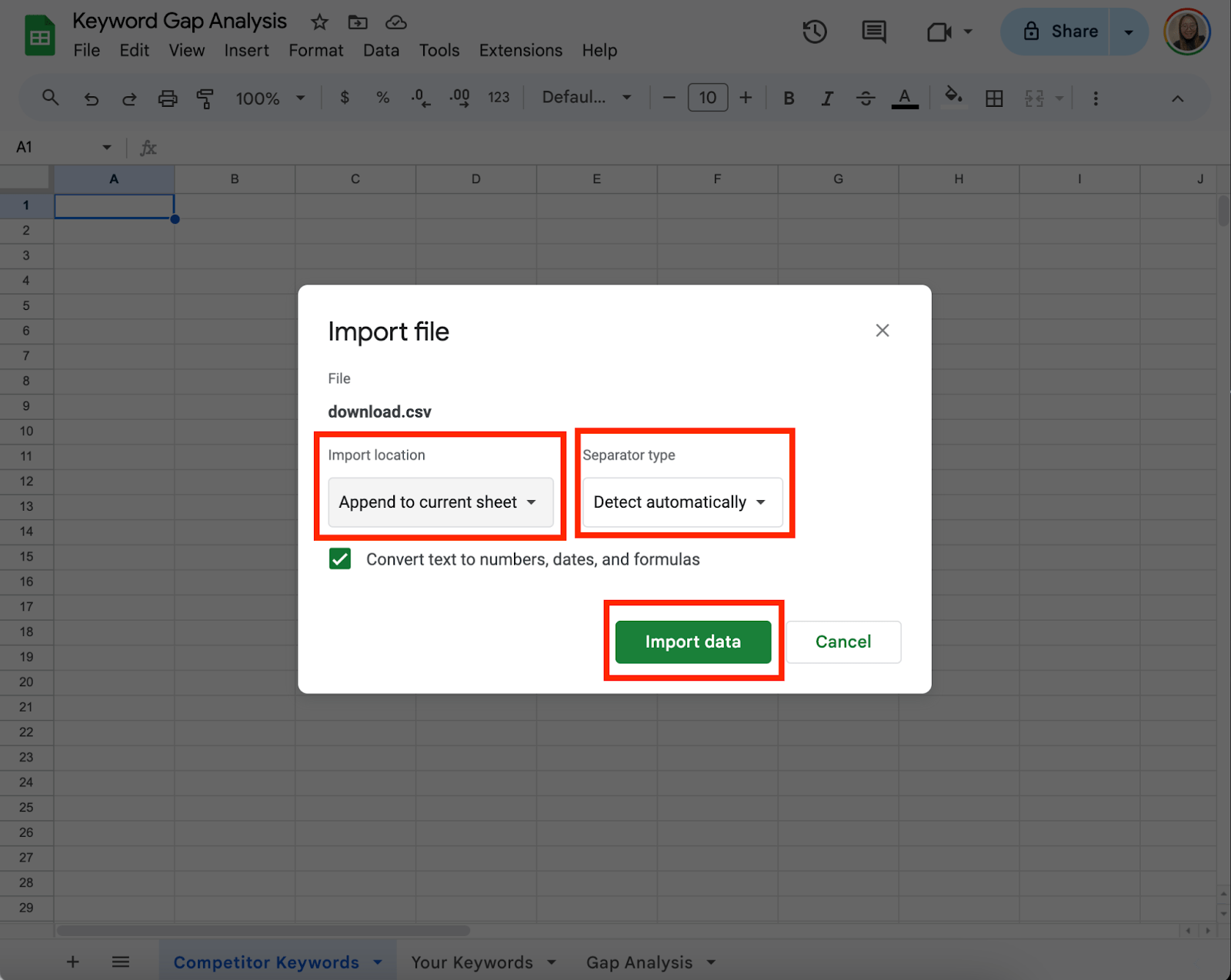Uncheck Convert text to numbers checkbox

[x=340, y=558]
